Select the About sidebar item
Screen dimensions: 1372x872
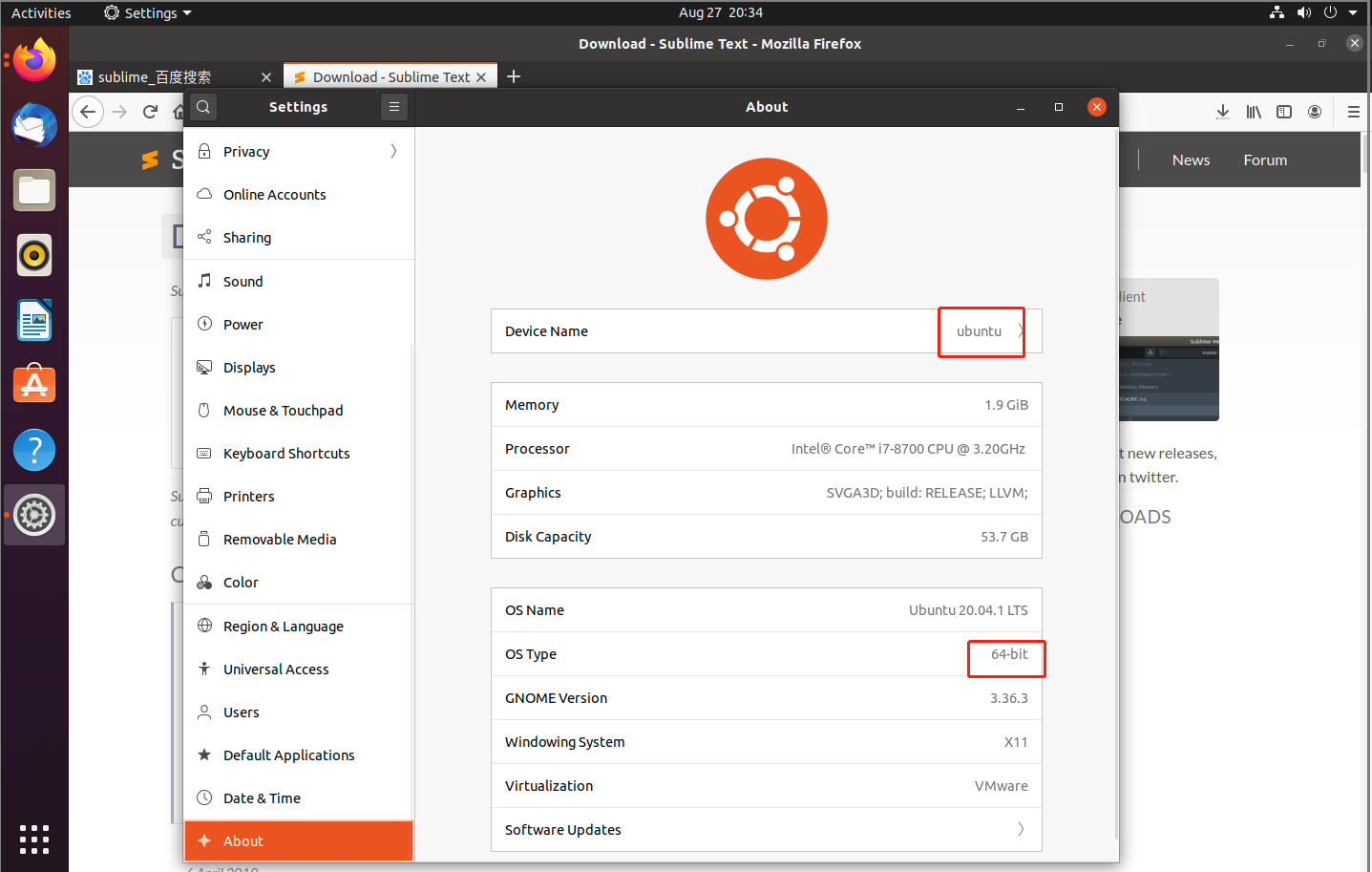[x=299, y=840]
